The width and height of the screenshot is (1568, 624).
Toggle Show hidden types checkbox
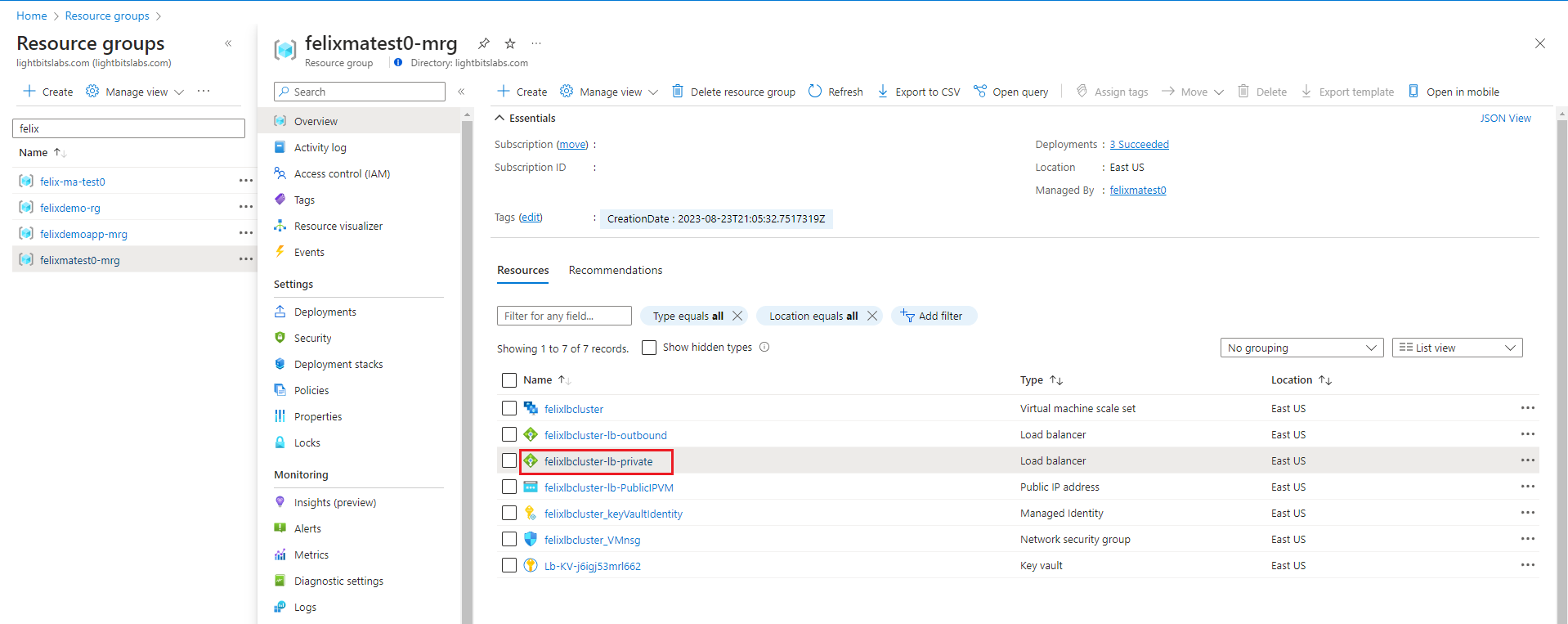649,348
